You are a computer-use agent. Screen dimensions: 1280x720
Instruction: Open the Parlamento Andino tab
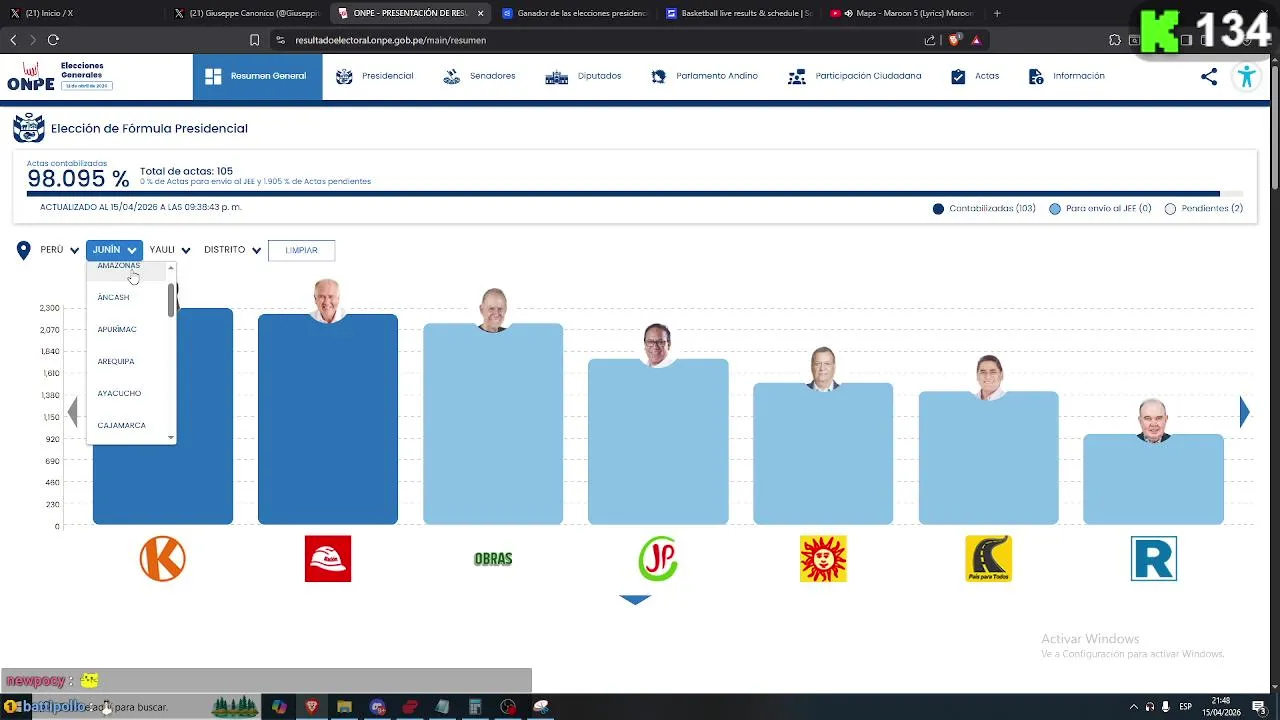(704, 76)
